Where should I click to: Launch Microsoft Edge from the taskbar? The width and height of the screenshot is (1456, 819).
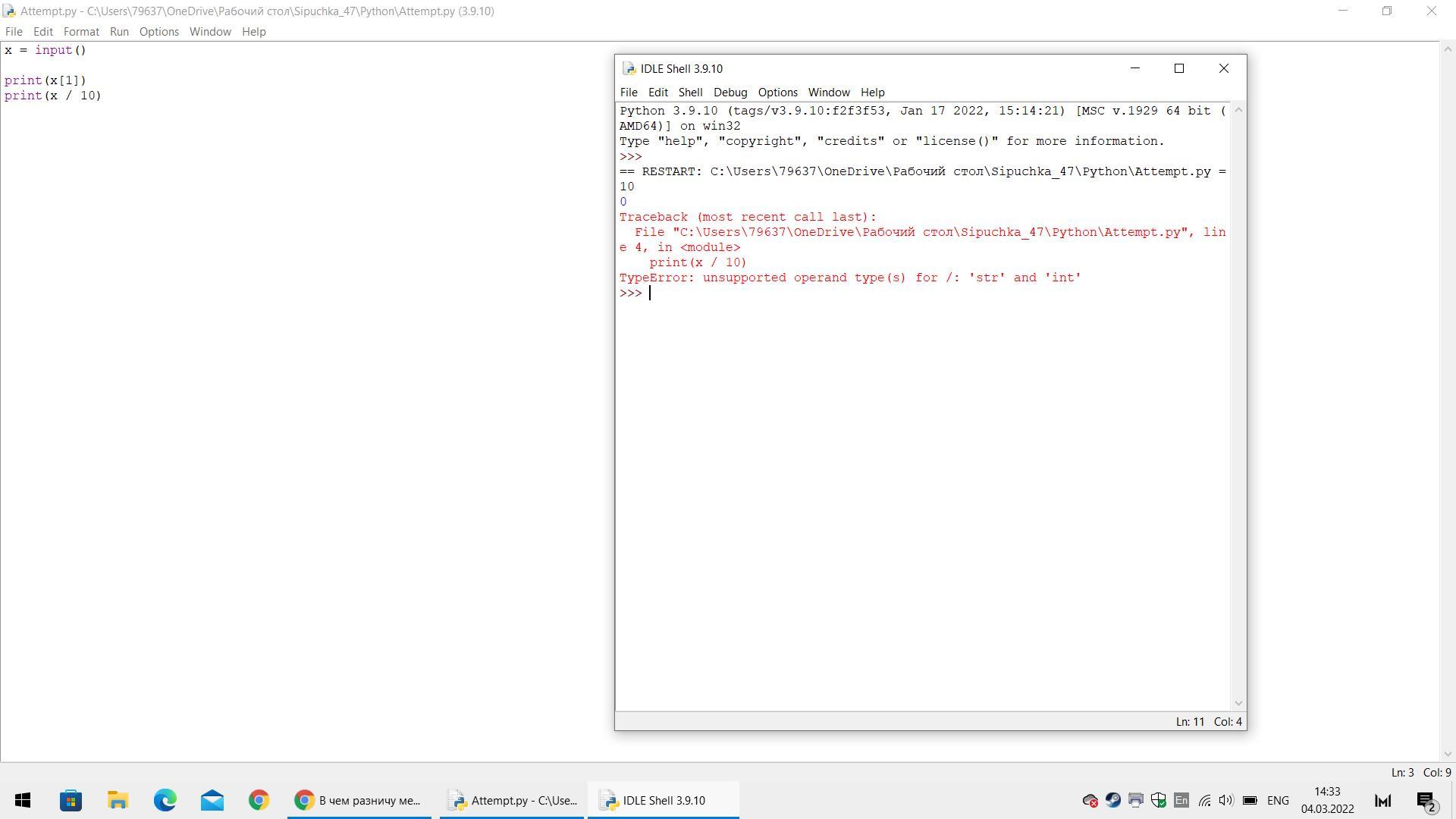pos(165,800)
